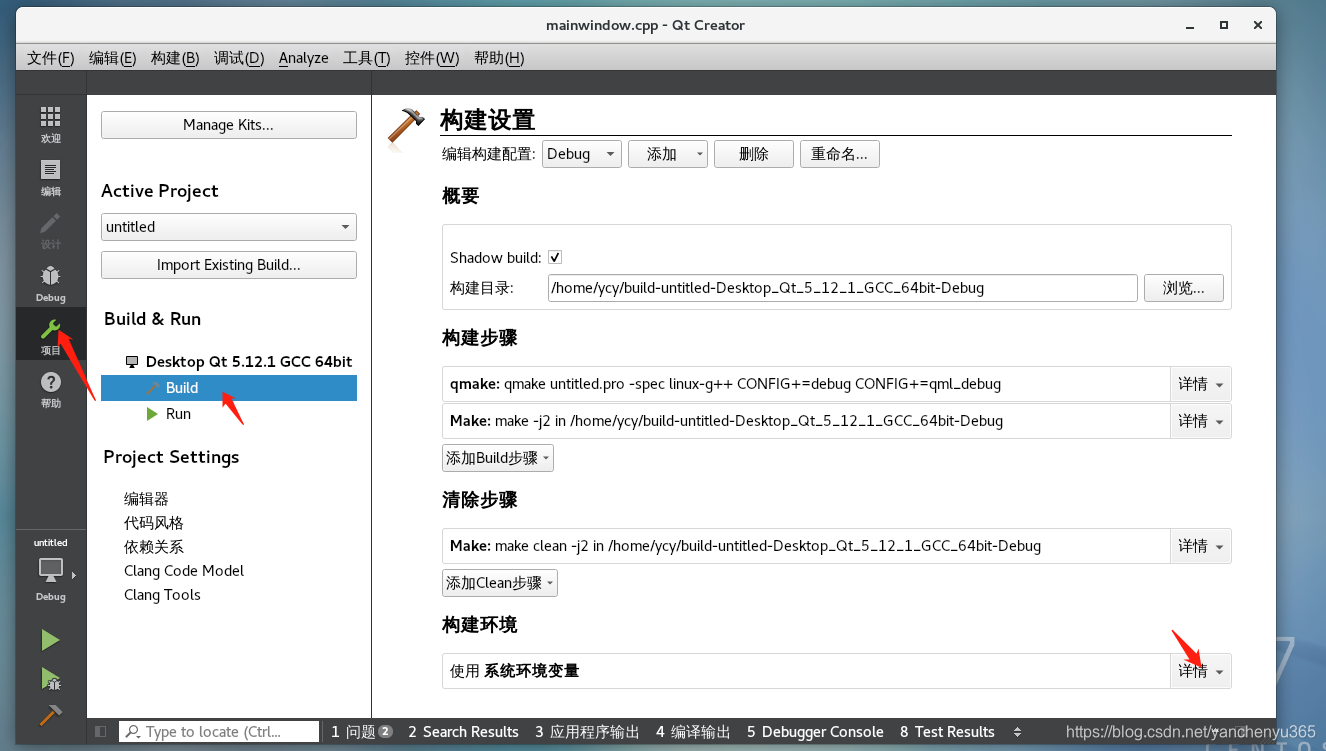
Task: Click the Manage Kits button
Action: [228, 124]
